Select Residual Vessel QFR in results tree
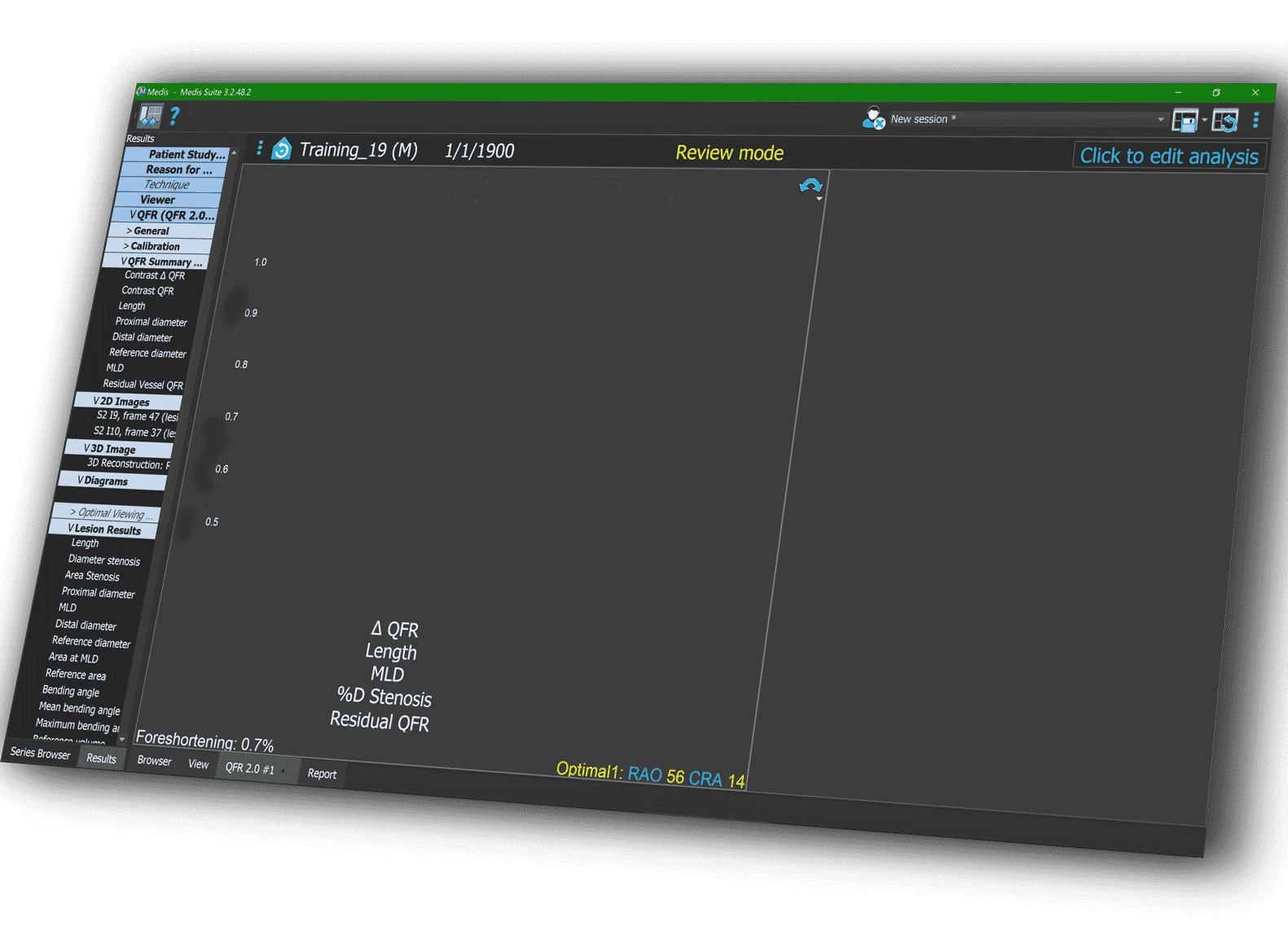The image size is (1288, 941). tap(143, 385)
